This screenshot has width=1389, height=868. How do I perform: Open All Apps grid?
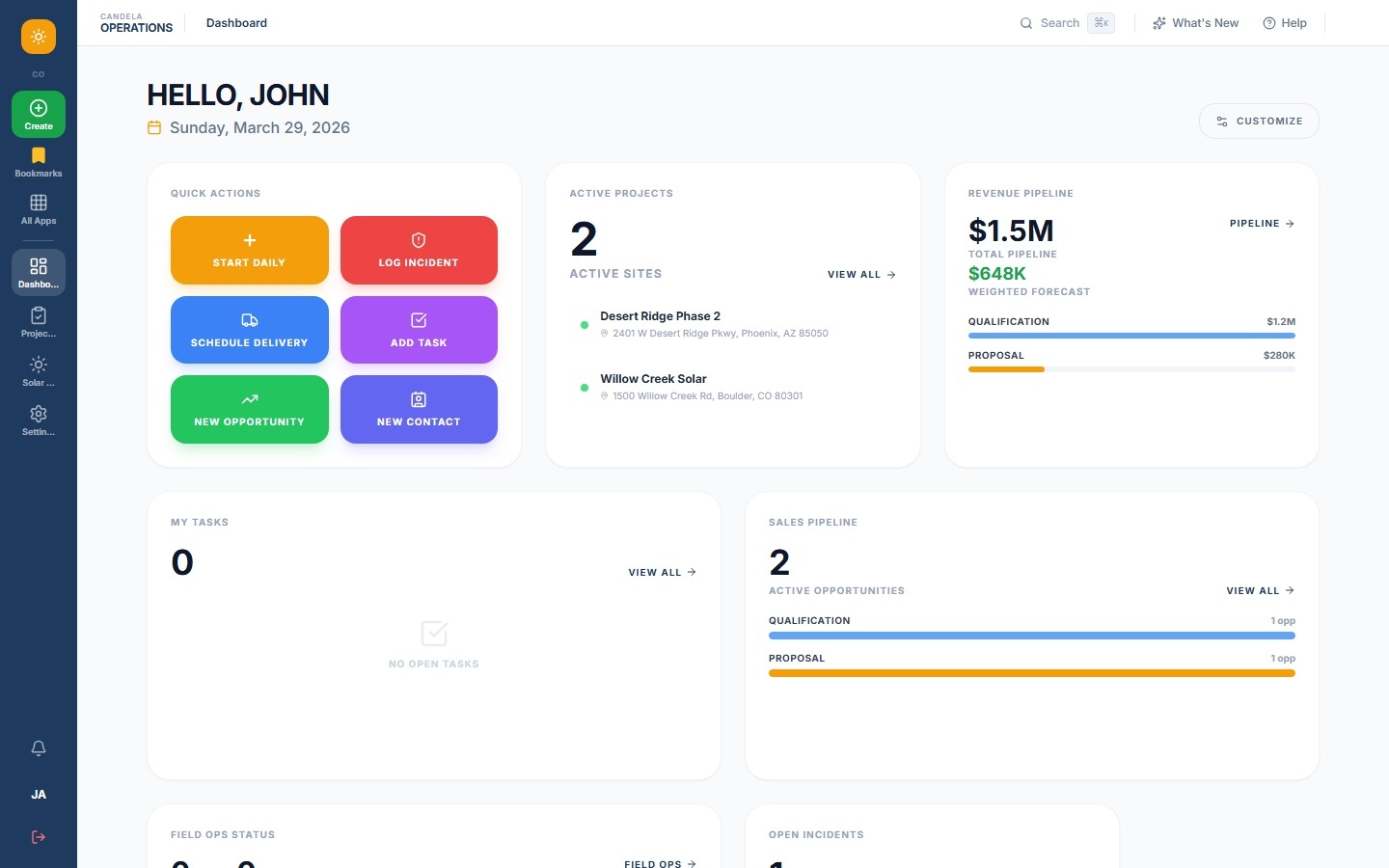39,209
